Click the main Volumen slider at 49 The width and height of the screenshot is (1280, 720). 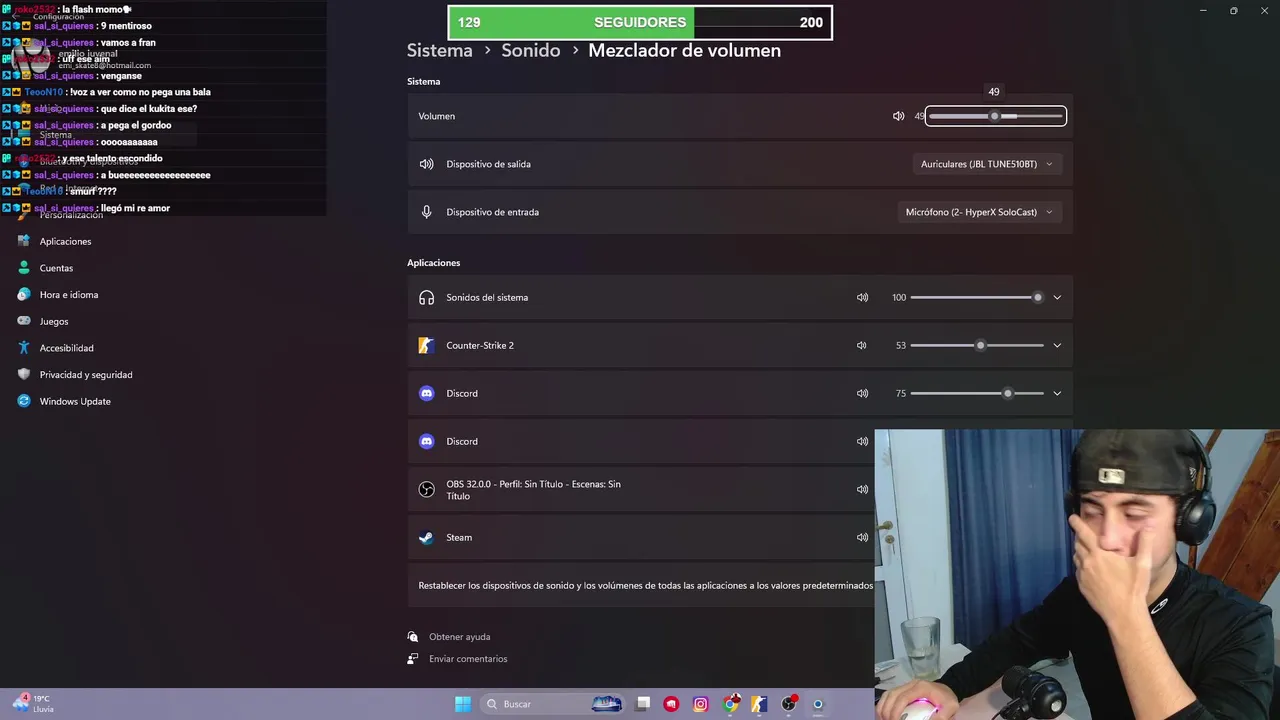pos(995,116)
